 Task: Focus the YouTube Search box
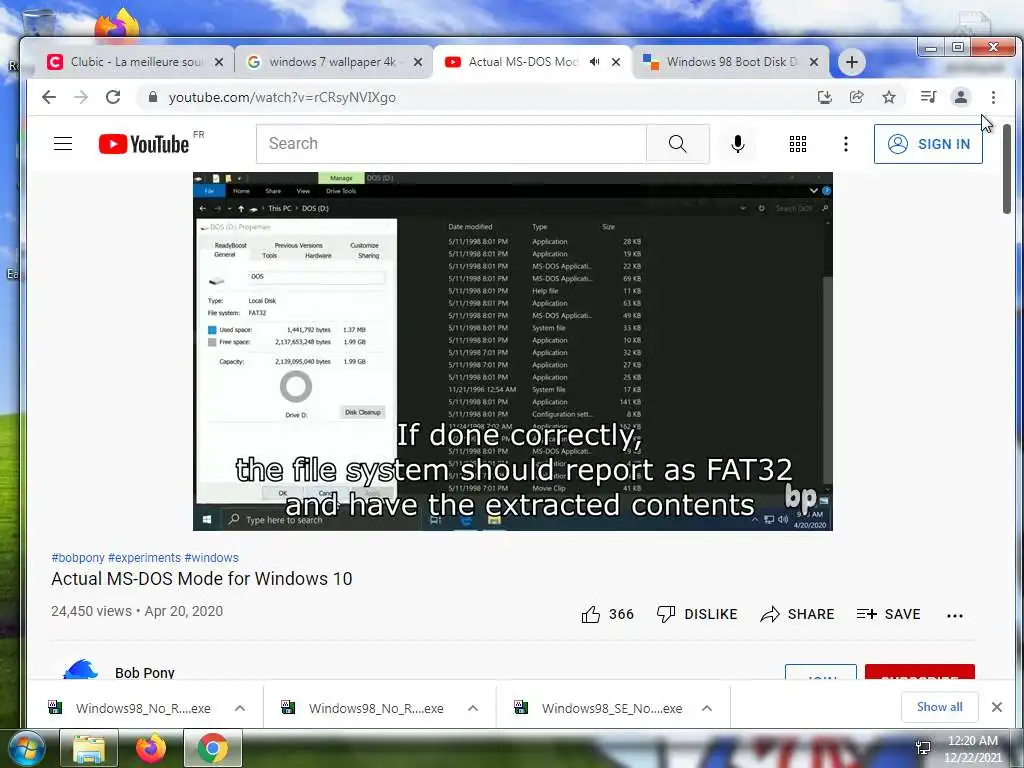point(451,144)
